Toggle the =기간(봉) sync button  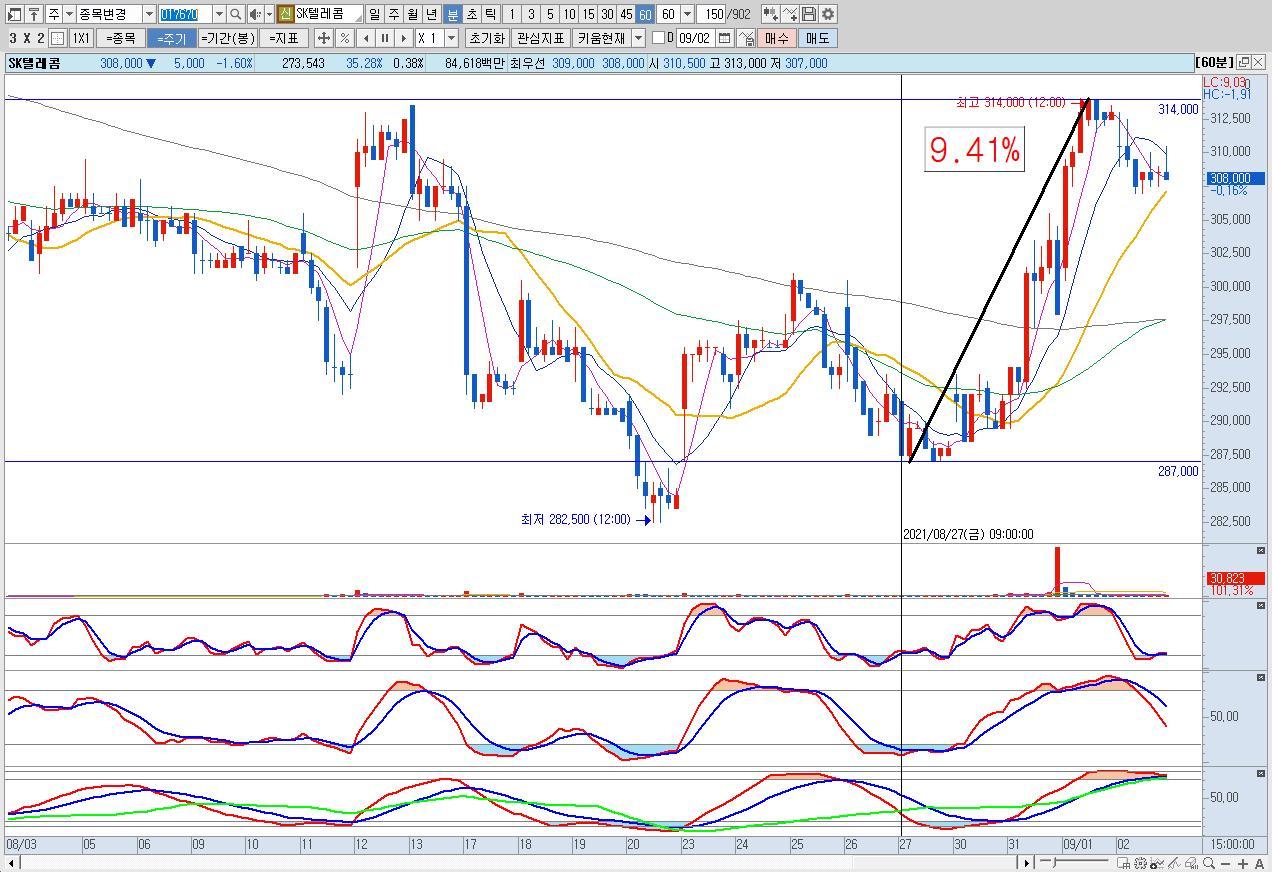click(228, 38)
